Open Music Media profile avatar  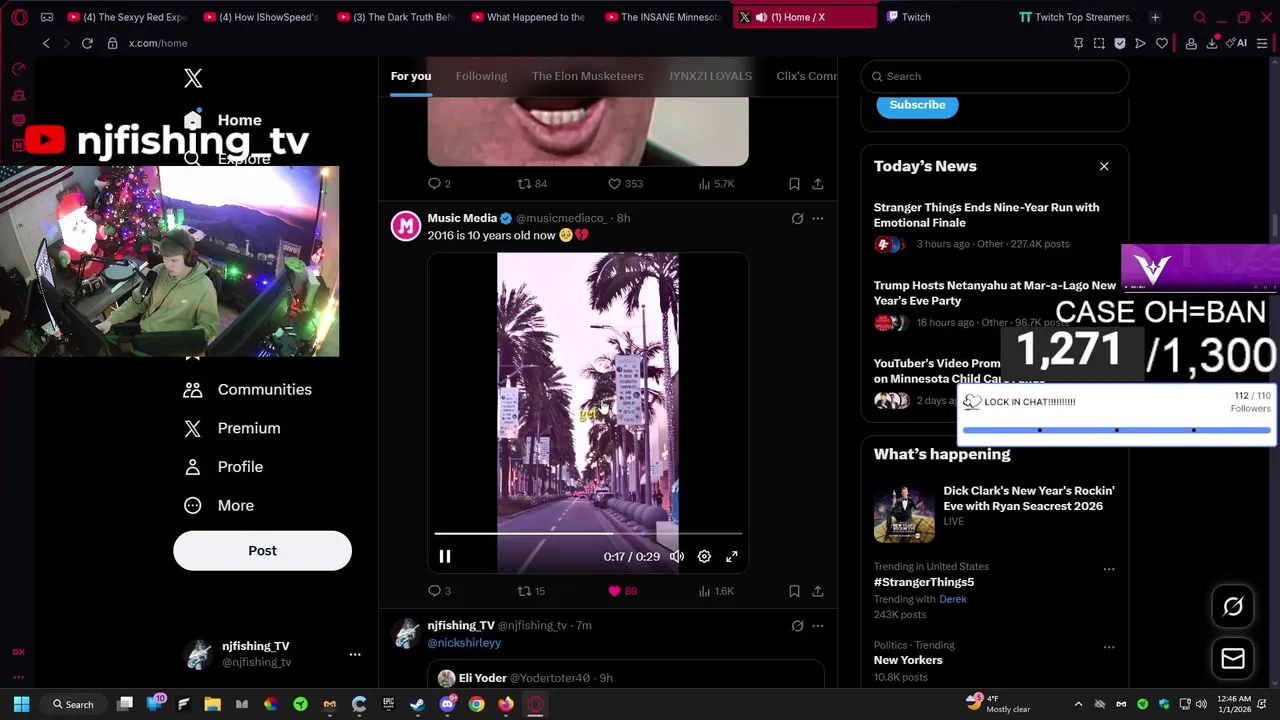coord(405,226)
